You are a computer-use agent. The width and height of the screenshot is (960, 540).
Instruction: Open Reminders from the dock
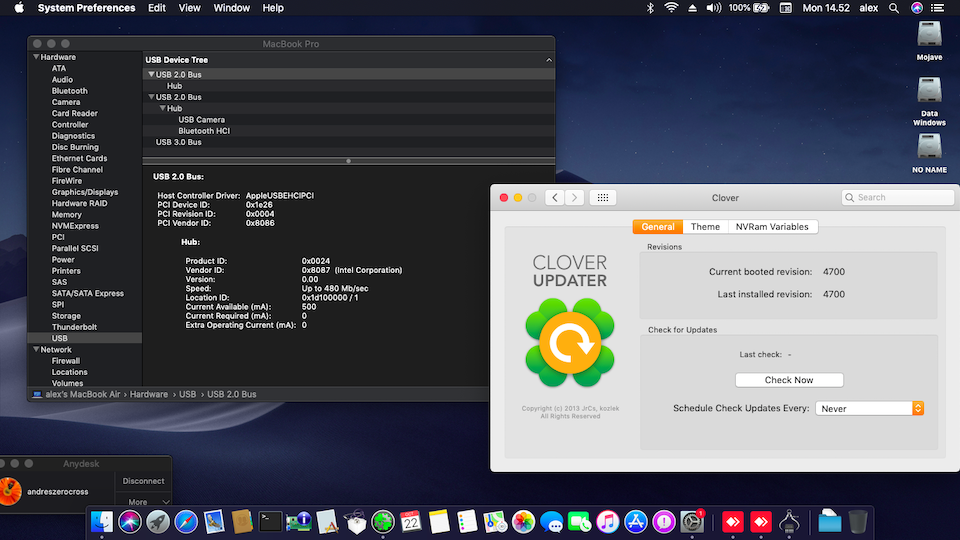tap(467, 522)
